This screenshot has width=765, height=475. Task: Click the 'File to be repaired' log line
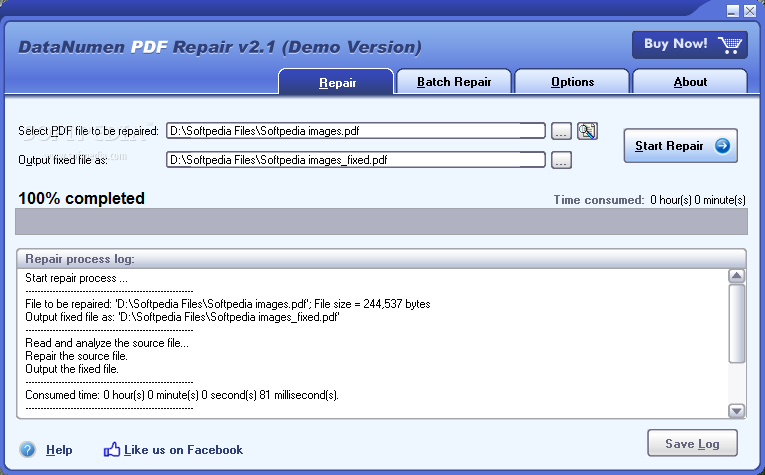pos(228,304)
